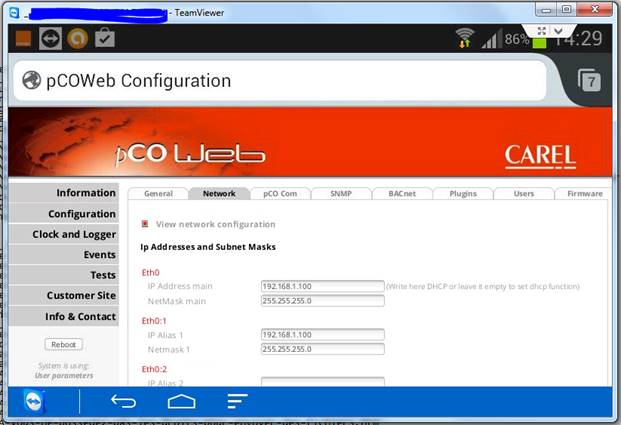This screenshot has width=621, height=425.
Task: Open the Configuration sidebar menu
Action: [64, 214]
